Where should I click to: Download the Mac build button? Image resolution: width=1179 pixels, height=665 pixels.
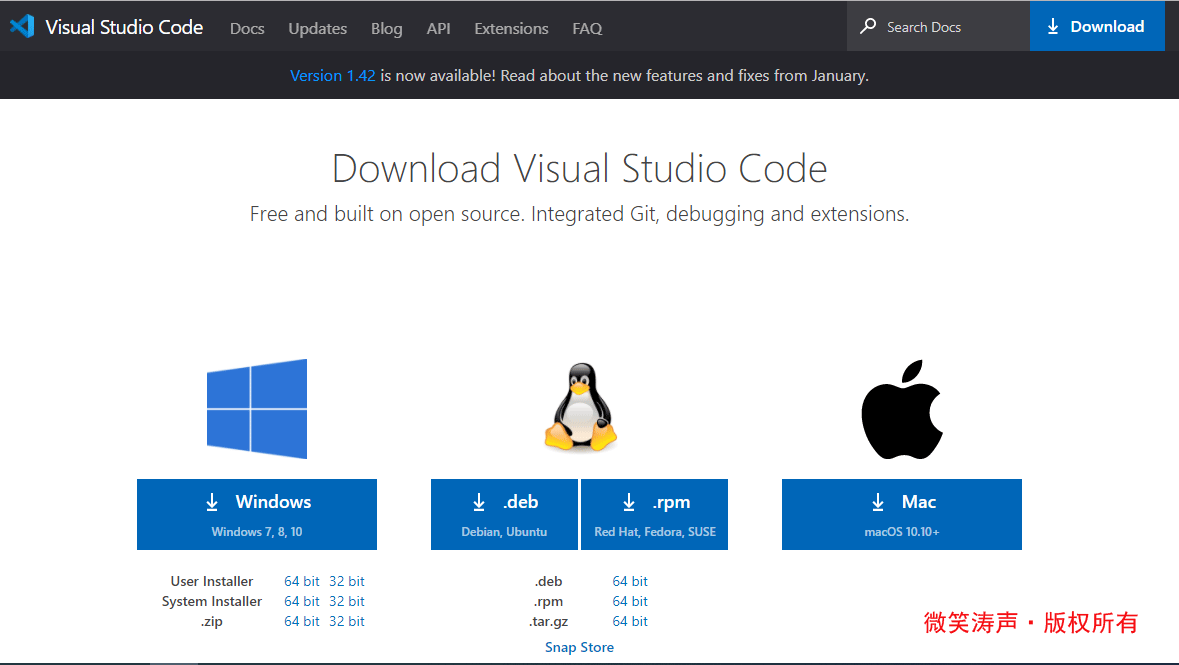pos(902,515)
